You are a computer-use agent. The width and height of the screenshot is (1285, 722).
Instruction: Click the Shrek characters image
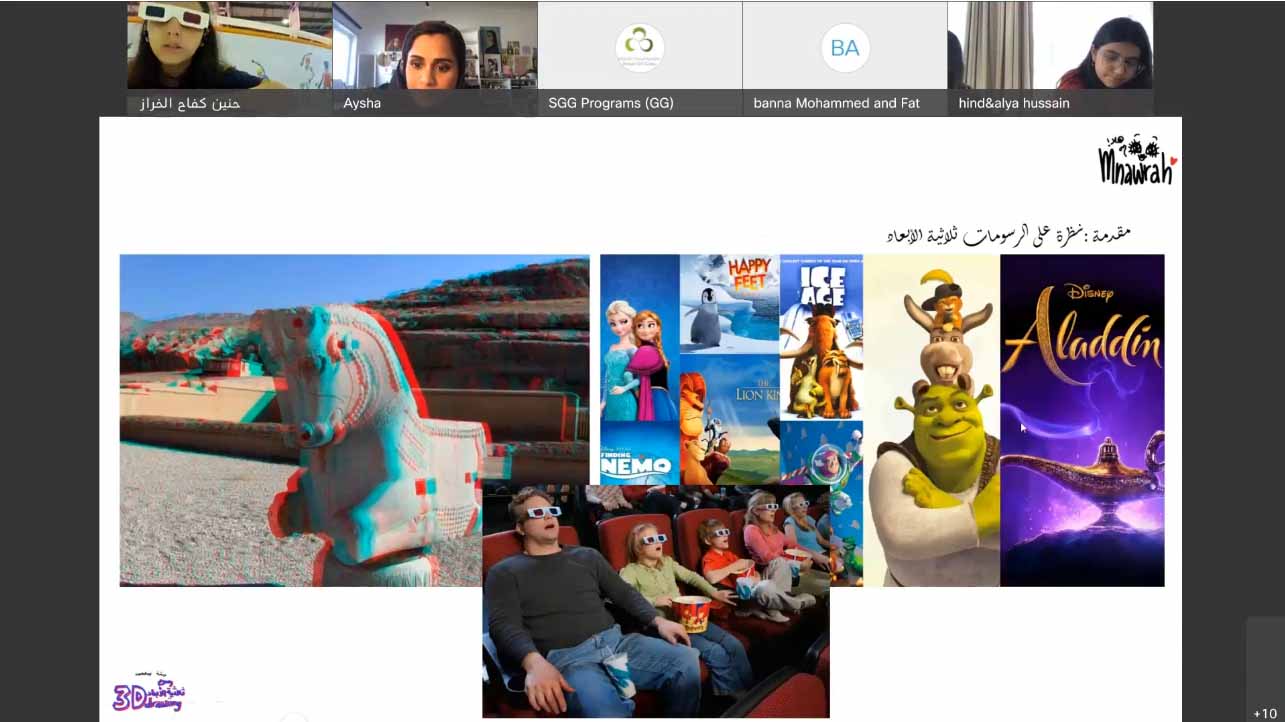tap(932, 420)
